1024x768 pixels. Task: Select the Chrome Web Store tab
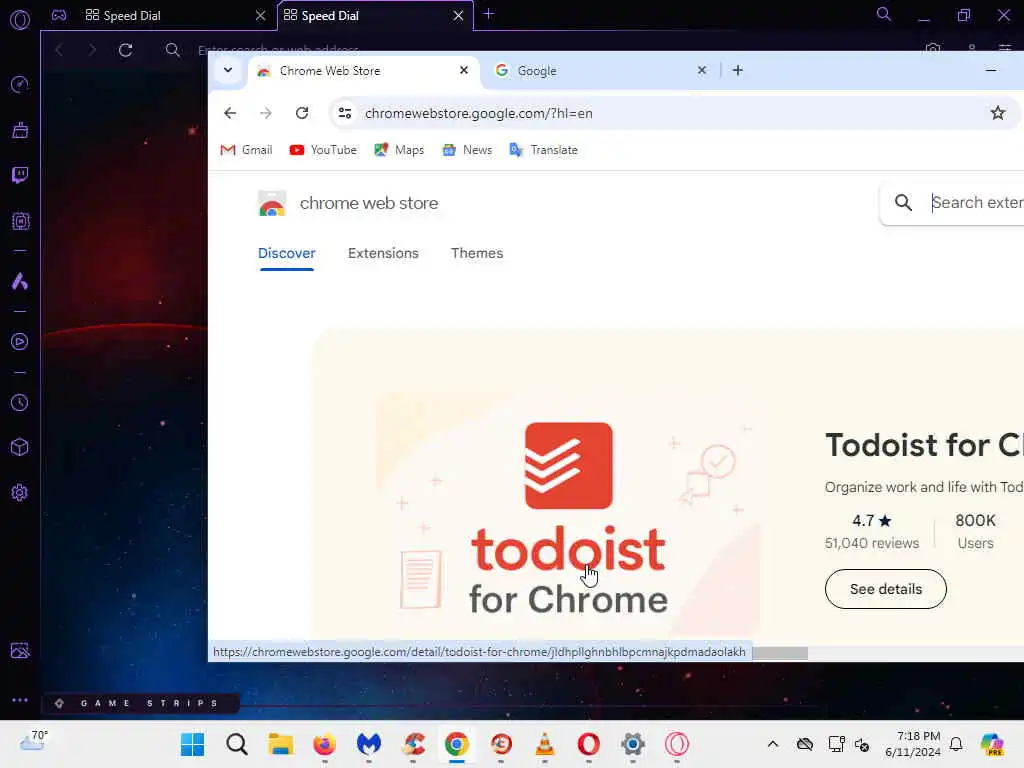(362, 71)
